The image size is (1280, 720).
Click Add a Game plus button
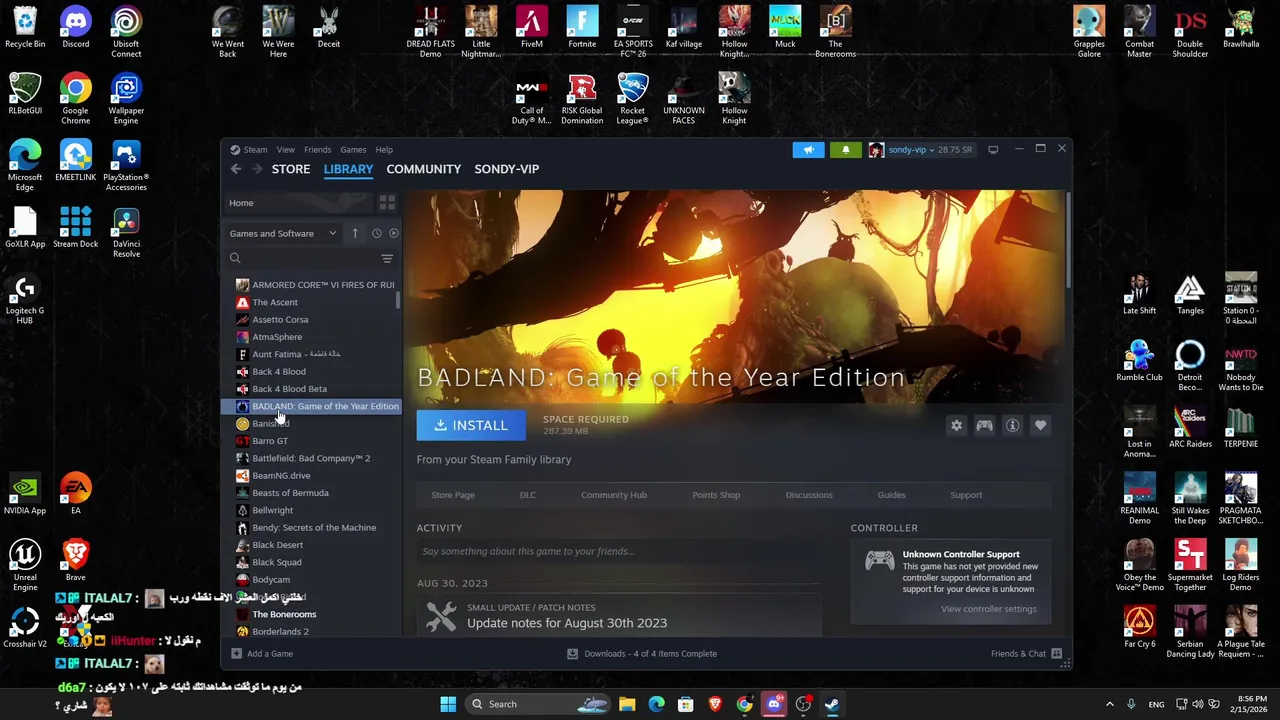(x=263, y=654)
